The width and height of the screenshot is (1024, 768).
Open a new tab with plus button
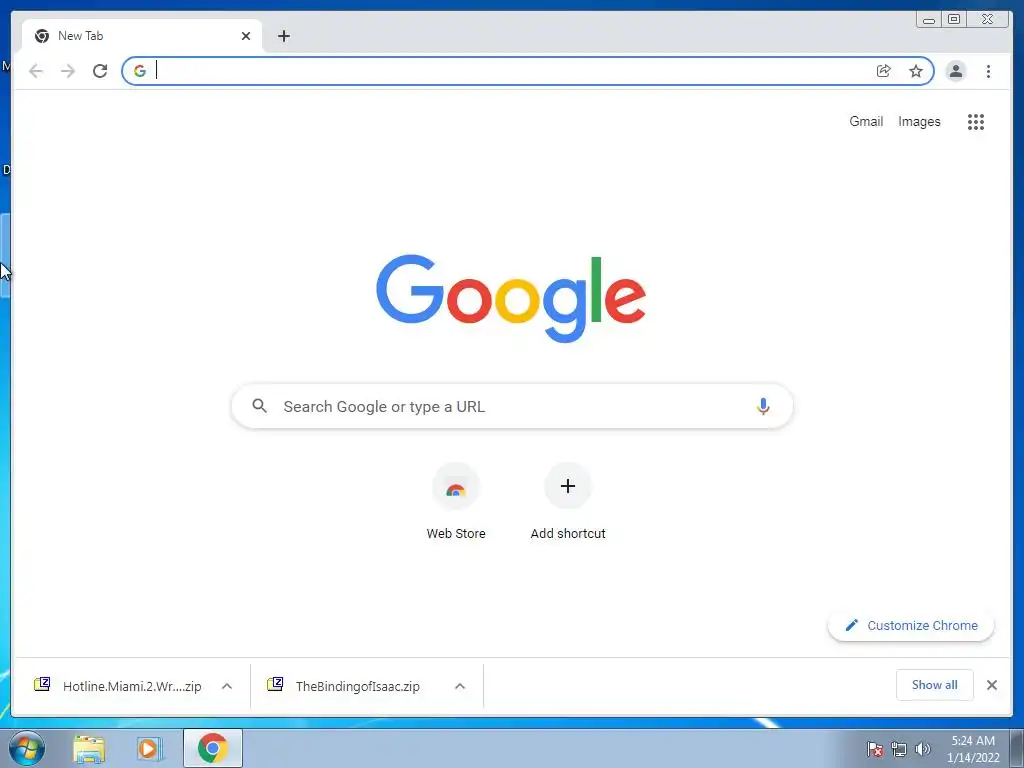tap(283, 36)
